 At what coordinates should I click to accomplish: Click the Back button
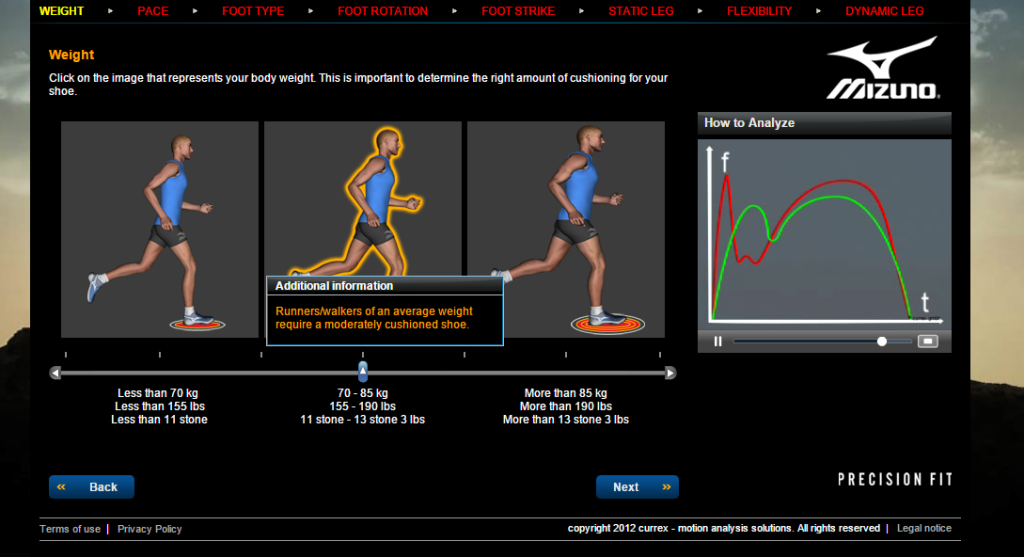[x=91, y=487]
